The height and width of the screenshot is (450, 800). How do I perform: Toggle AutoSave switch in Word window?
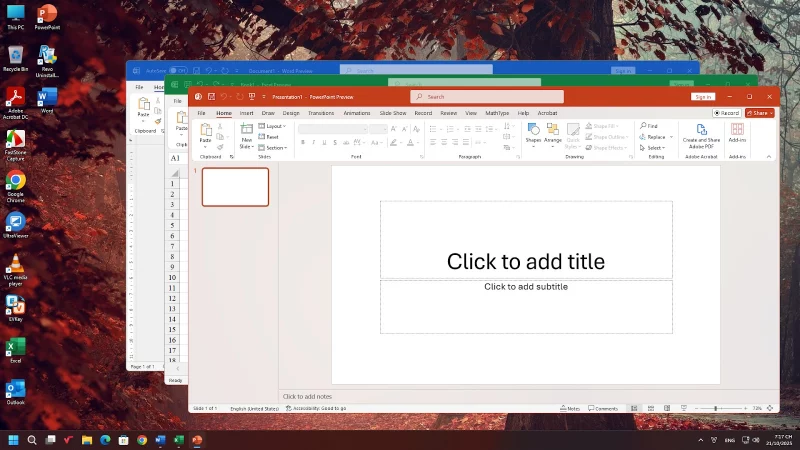(178, 71)
